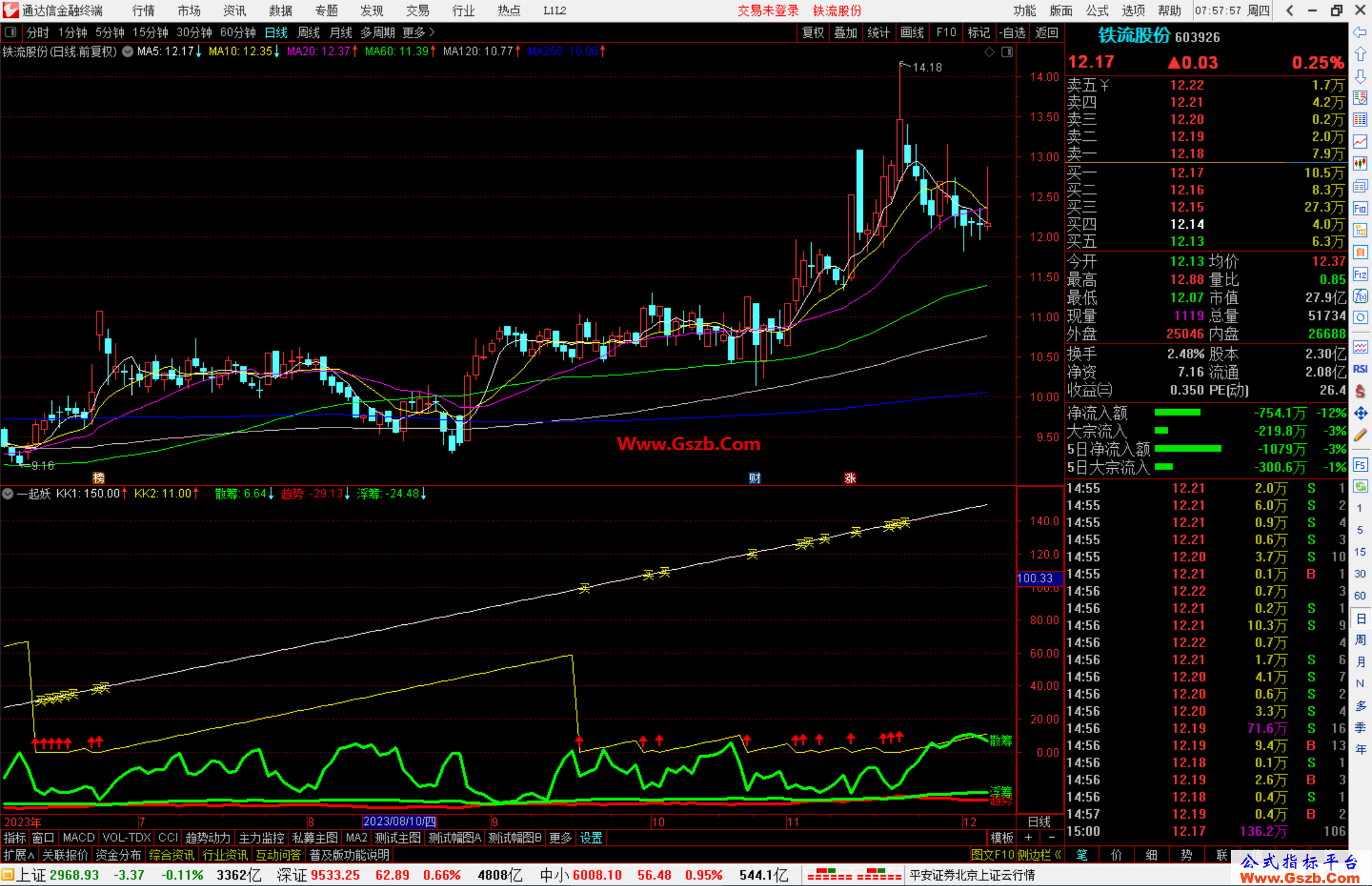Viewport: 1372px width, 886px height.
Task: Toggle 复权 price adjustment button
Action: (813, 32)
